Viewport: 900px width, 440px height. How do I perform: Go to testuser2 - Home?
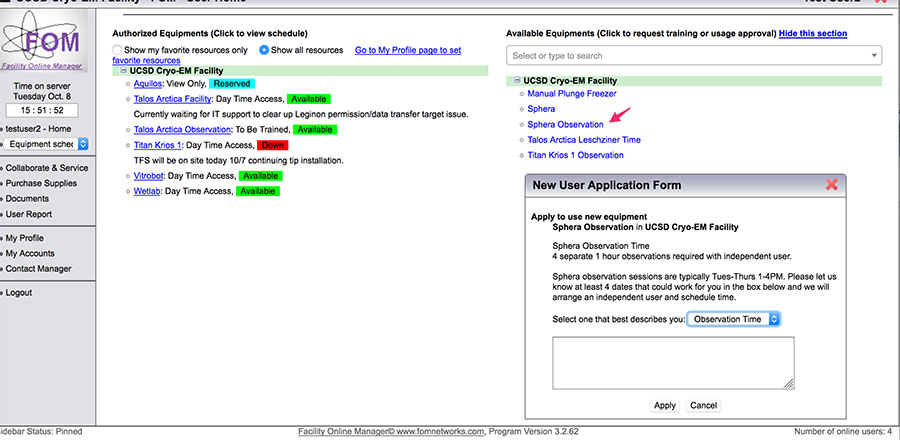pos(38,129)
